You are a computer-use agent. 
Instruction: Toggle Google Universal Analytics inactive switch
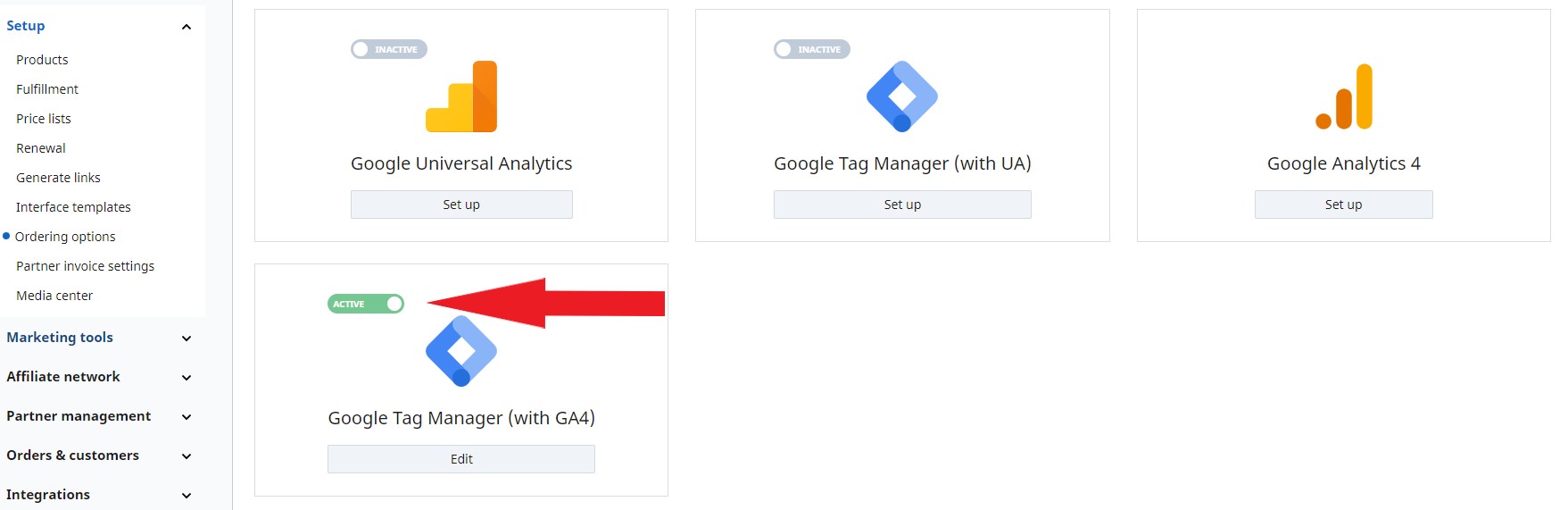pos(389,49)
